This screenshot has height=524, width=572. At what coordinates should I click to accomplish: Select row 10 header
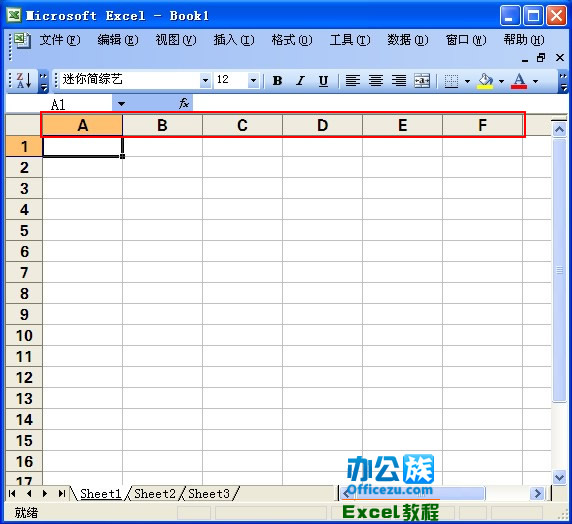[x=24, y=336]
